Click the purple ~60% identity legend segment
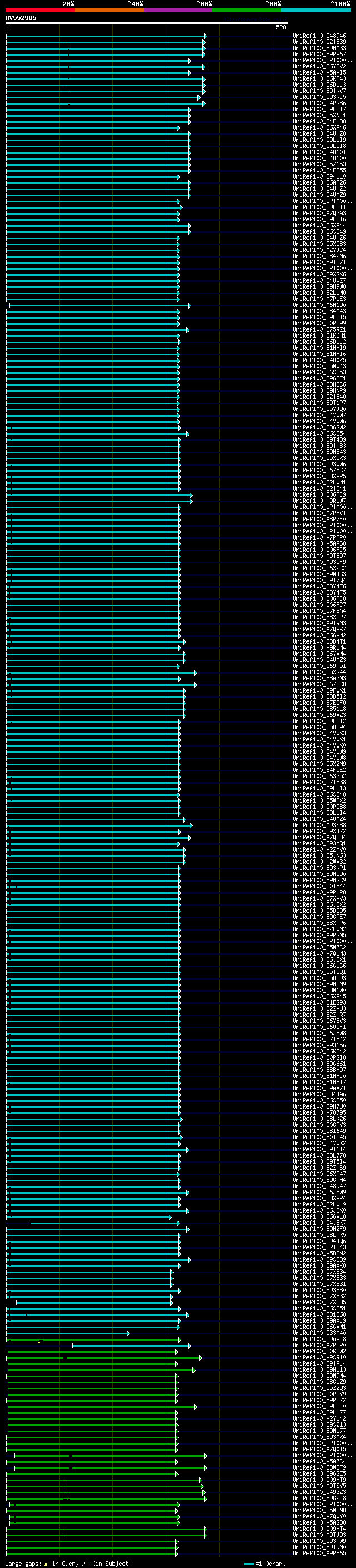356x1568 pixels. (179, 11)
